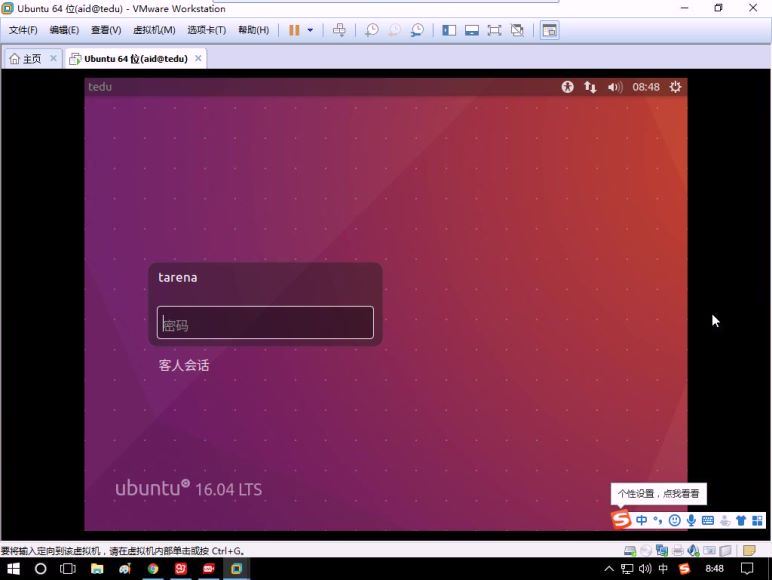Close the 主页 tab
Screen dimensions: 772x580
[53, 58]
